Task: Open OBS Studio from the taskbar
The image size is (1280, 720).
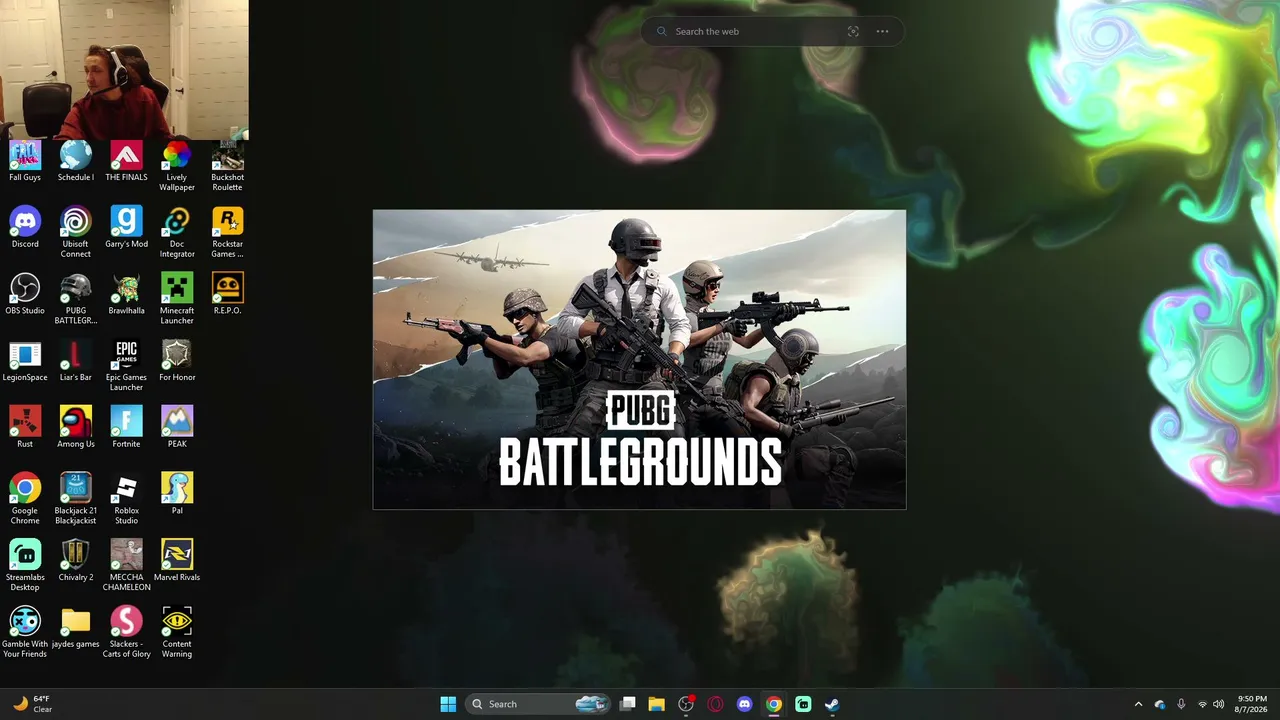Action: [686, 704]
